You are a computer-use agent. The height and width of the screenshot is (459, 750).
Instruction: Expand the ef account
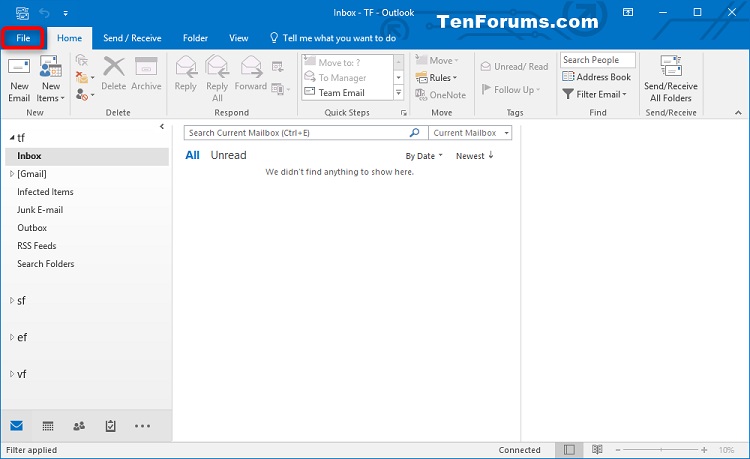[12, 338]
